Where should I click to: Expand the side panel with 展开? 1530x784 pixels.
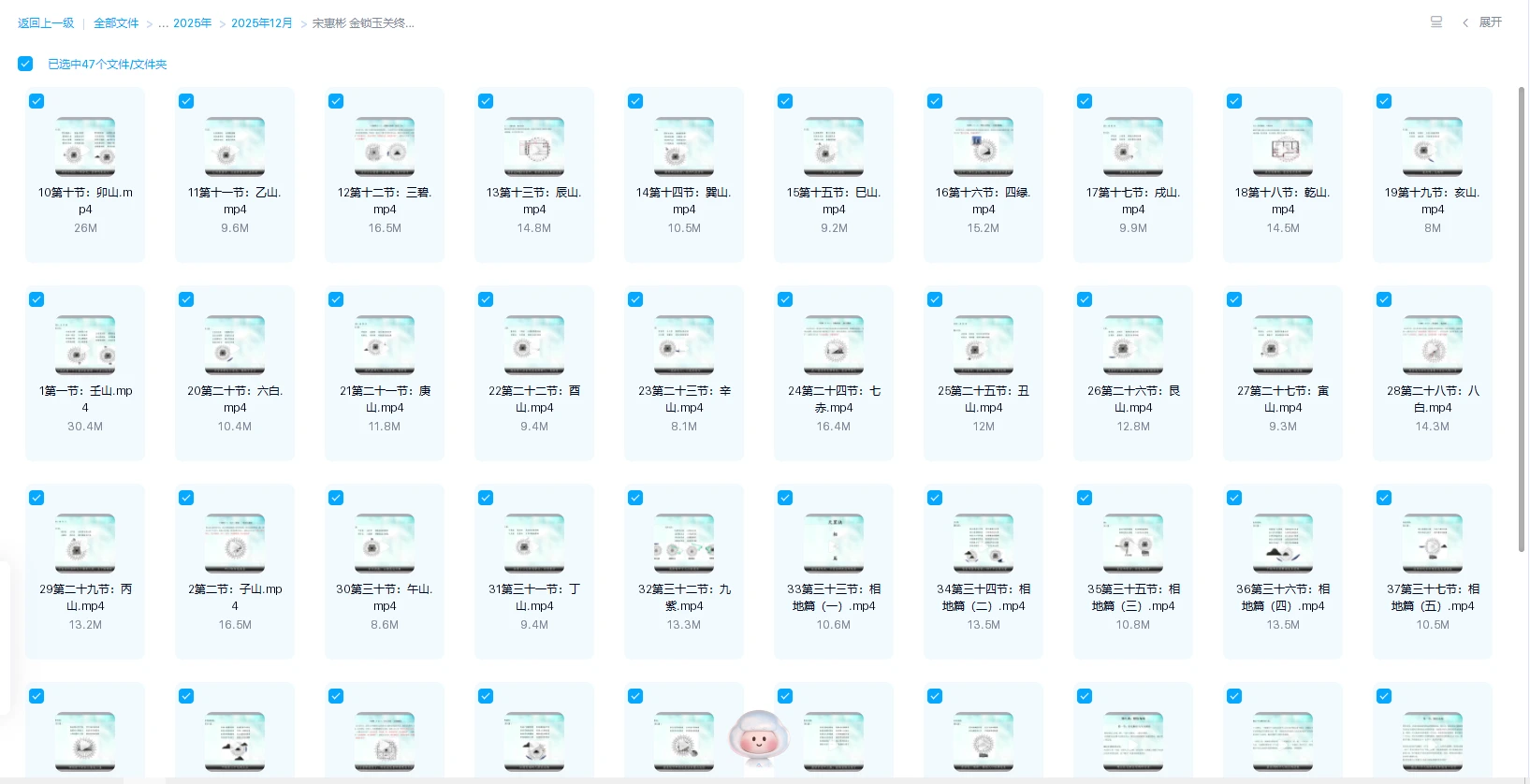1490,22
